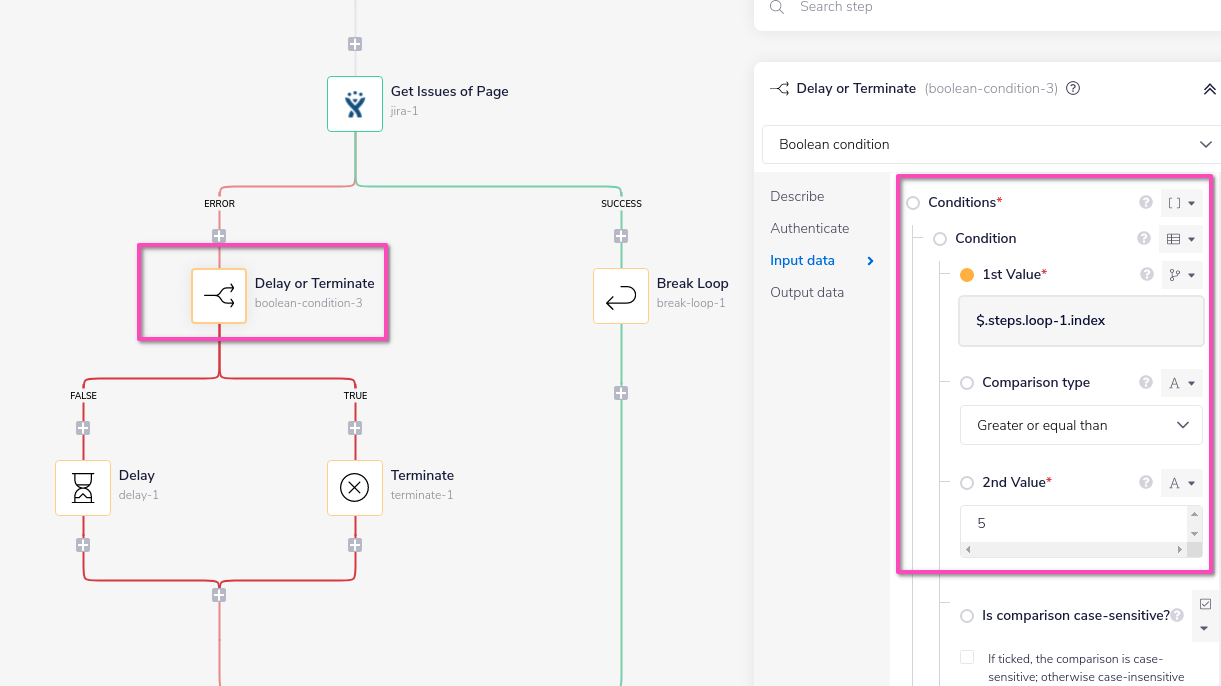Click the jira-1 step identifier text
Screen dimensions: 1221x686
point(404,111)
